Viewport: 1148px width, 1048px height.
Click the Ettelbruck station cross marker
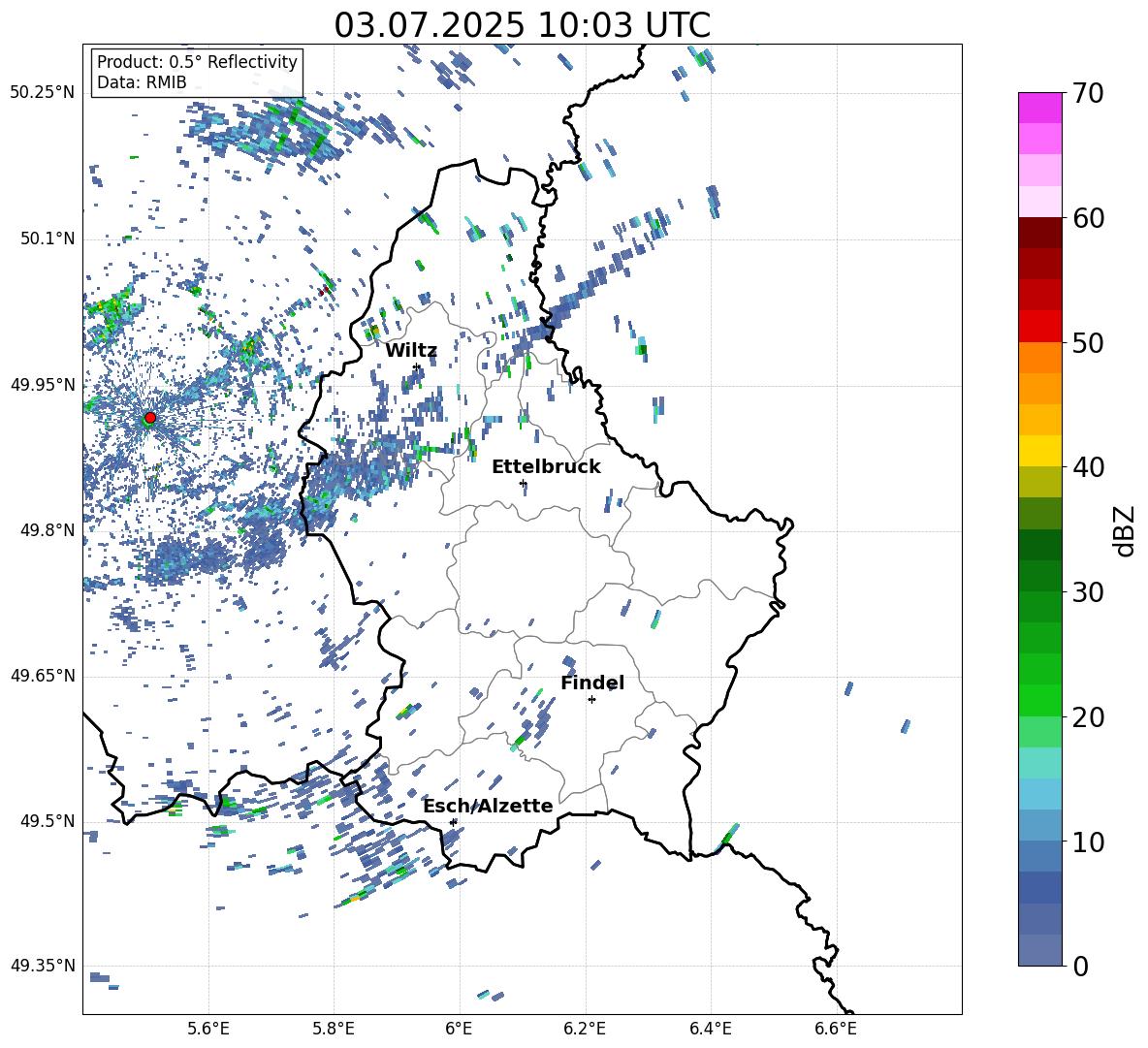point(523,483)
